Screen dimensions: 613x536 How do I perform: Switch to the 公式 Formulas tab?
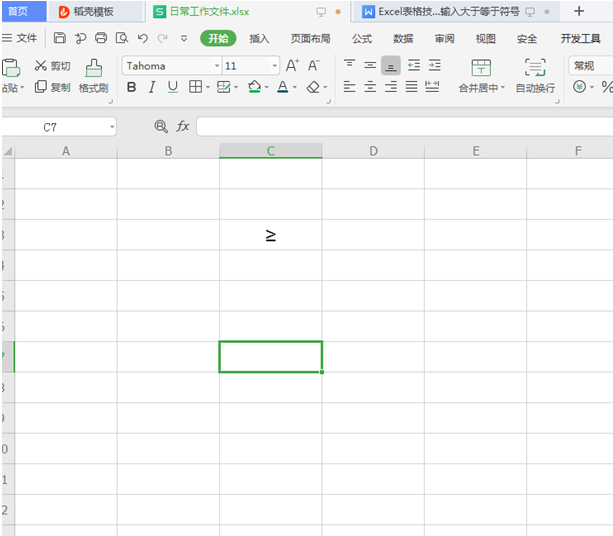pos(362,38)
